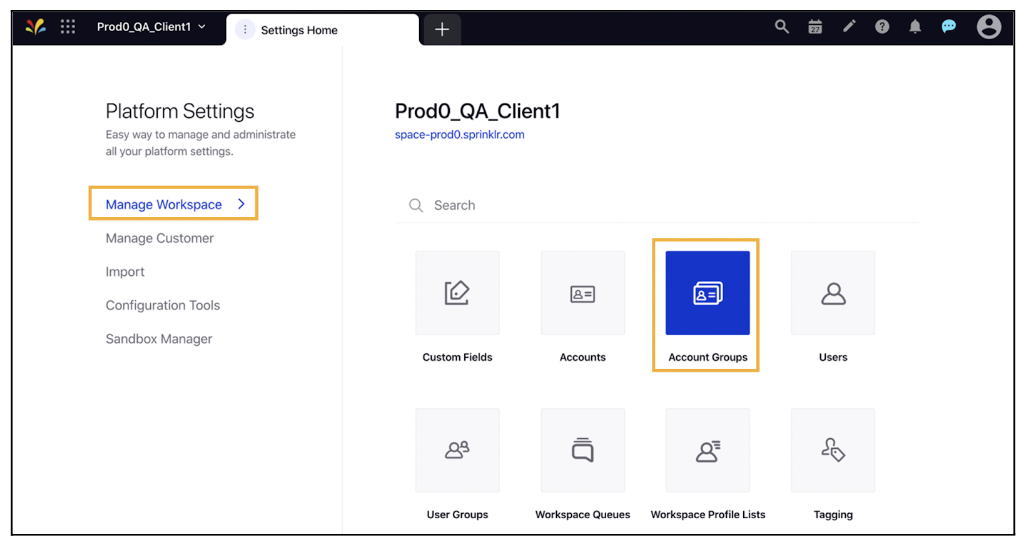
Task: Click the Users label
Action: [x=833, y=357]
